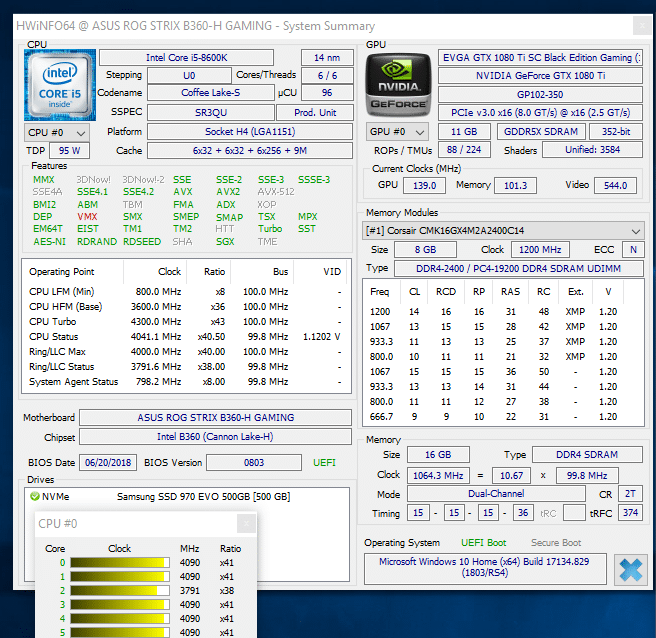Image resolution: width=656 pixels, height=638 pixels.
Task: Click the CPU Turbo operating point row
Action: coord(185,322)
